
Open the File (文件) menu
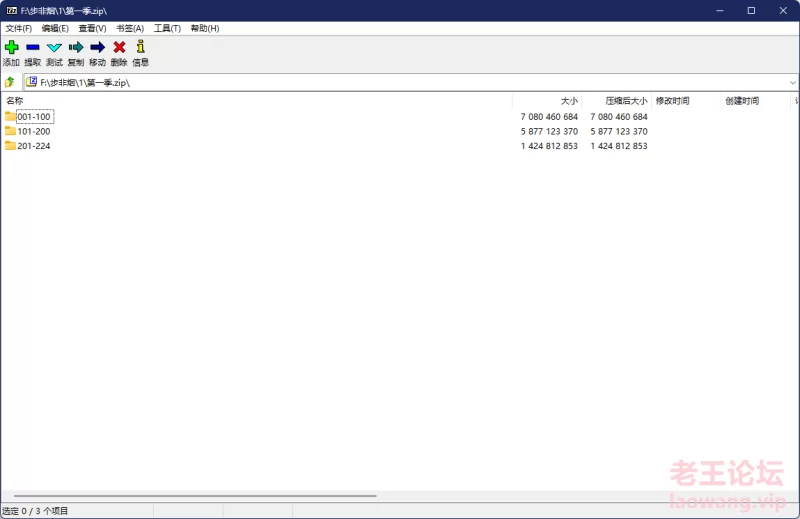click(18, 28)
